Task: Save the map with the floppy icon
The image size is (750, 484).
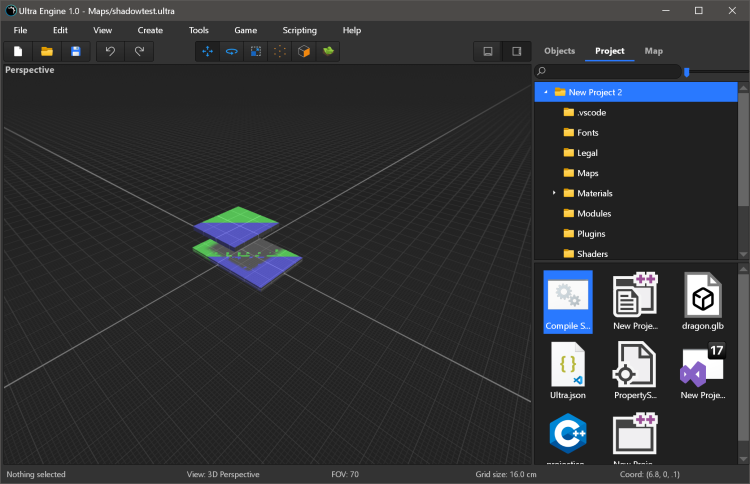Action: coord(75,51)
